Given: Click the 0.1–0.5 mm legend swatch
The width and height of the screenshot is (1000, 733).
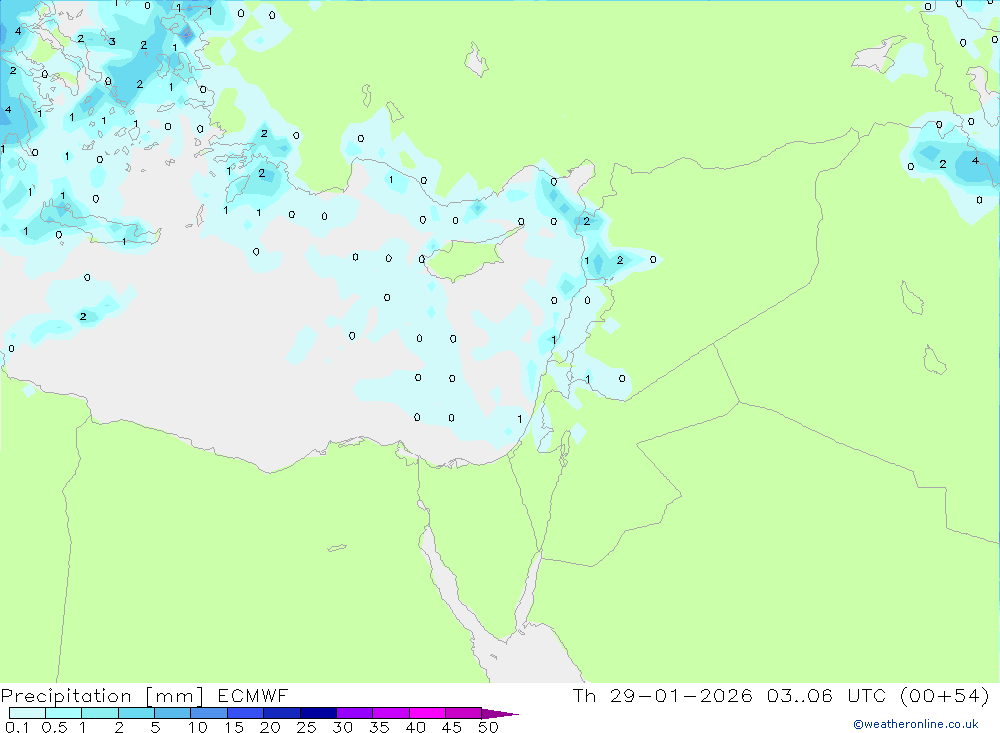Looking at the screenshot, I should point(27,713).
